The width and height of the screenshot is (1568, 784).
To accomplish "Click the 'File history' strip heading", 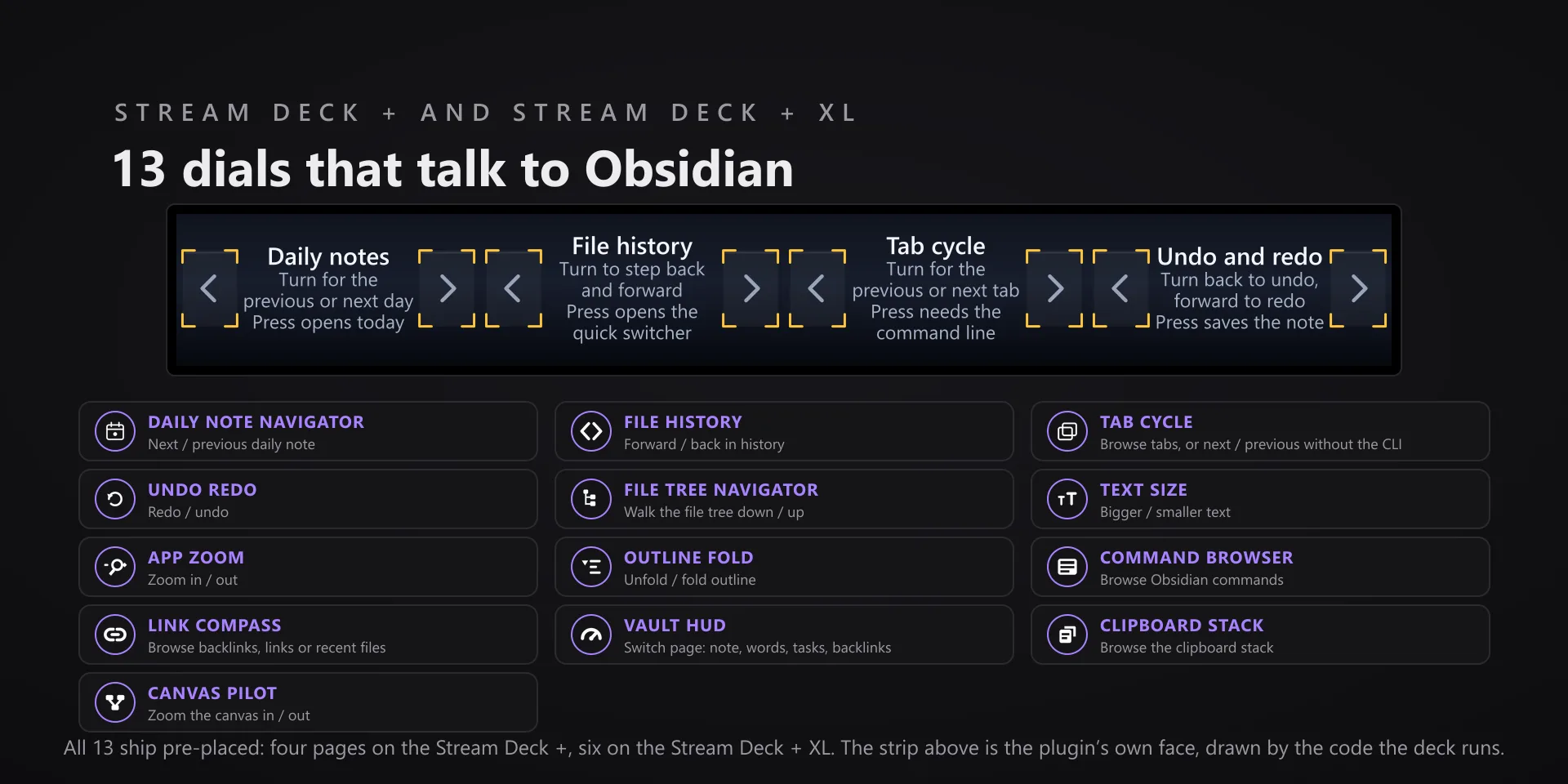I will [x=632, y=246].
